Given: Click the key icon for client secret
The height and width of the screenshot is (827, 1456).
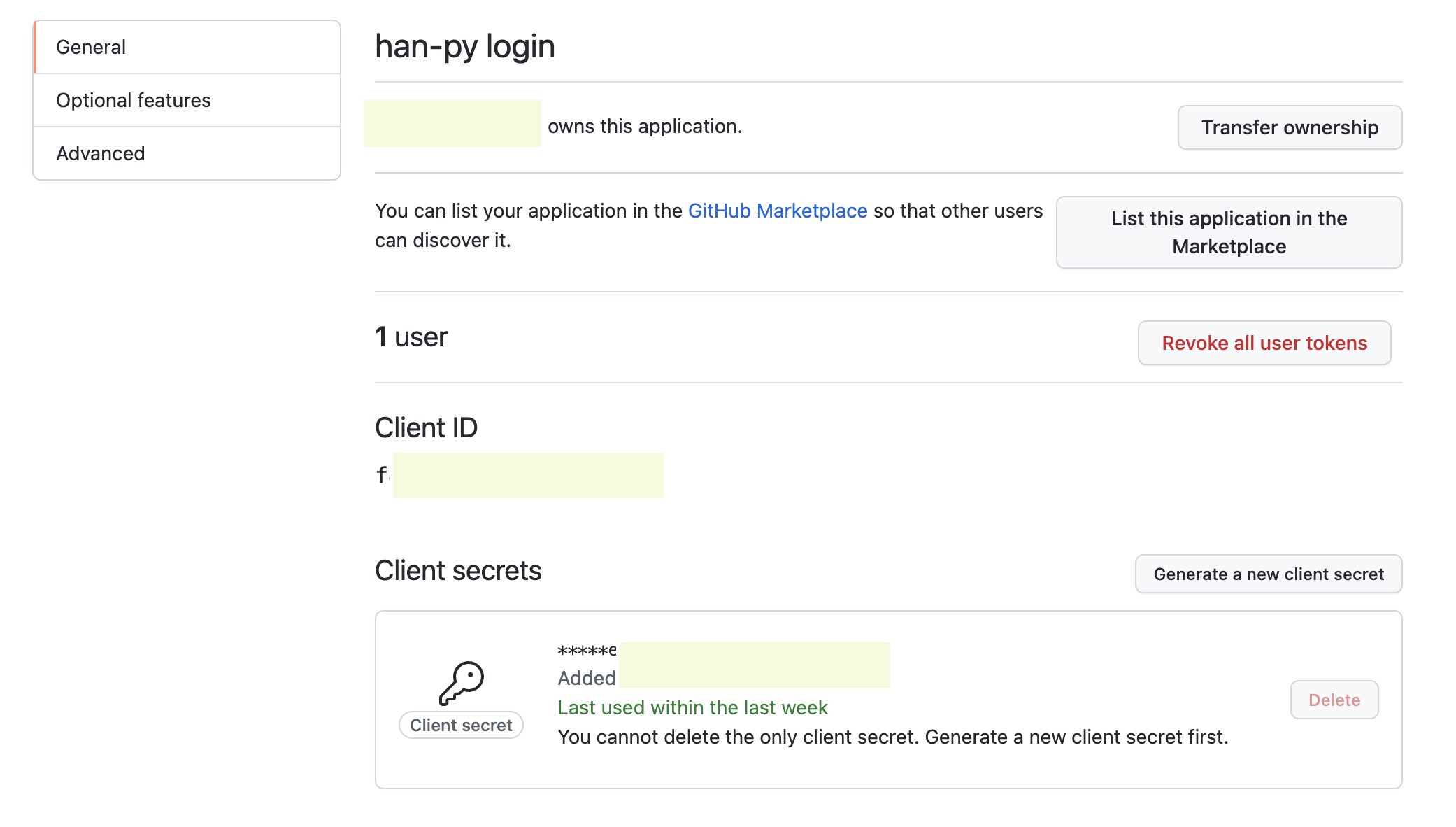Looking at the screenshot, I should [x=461, y=682].
